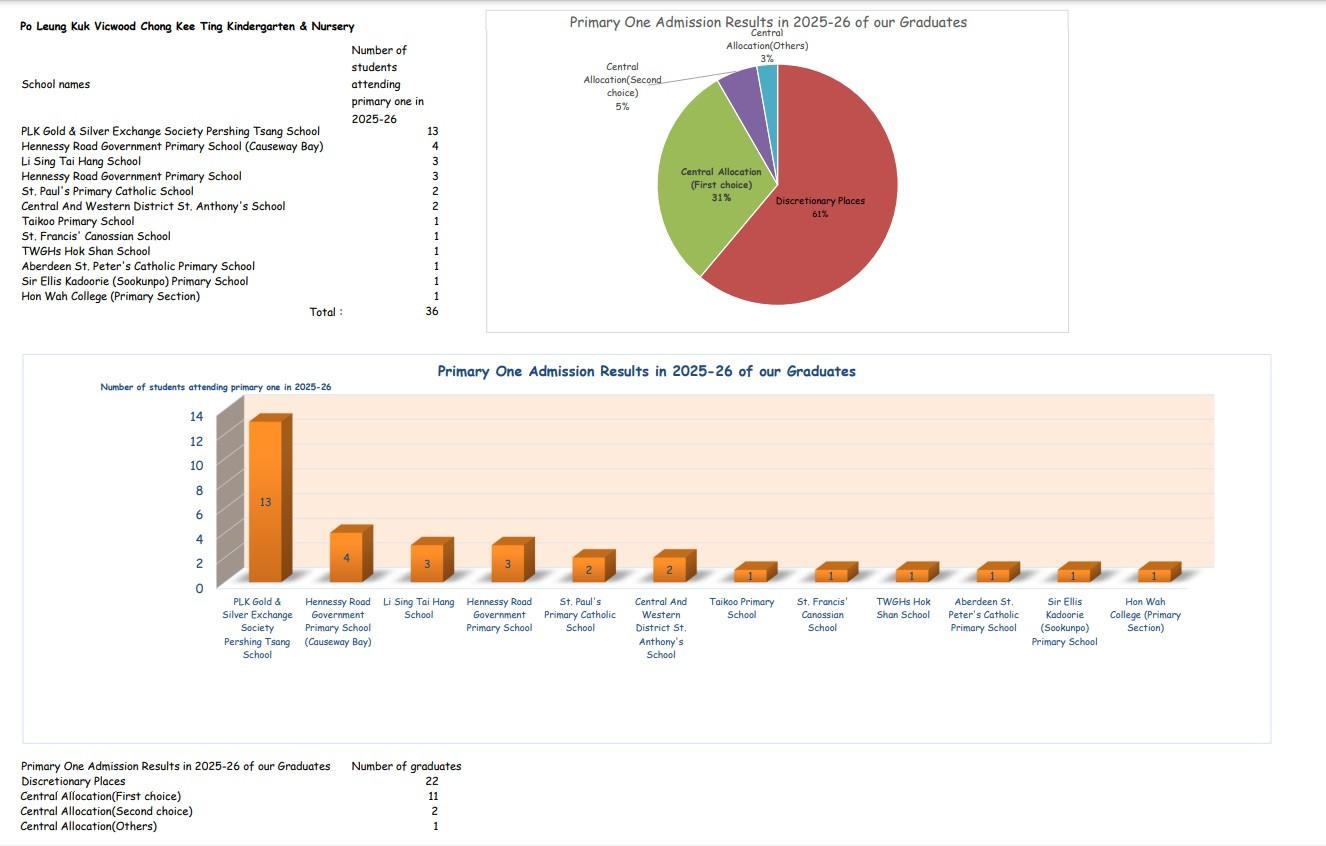Click kindergarten name heading 'Po Leung Kuk Vicwood'
The width and height of the screenshot is (1326, 846).
pos(187,26)
